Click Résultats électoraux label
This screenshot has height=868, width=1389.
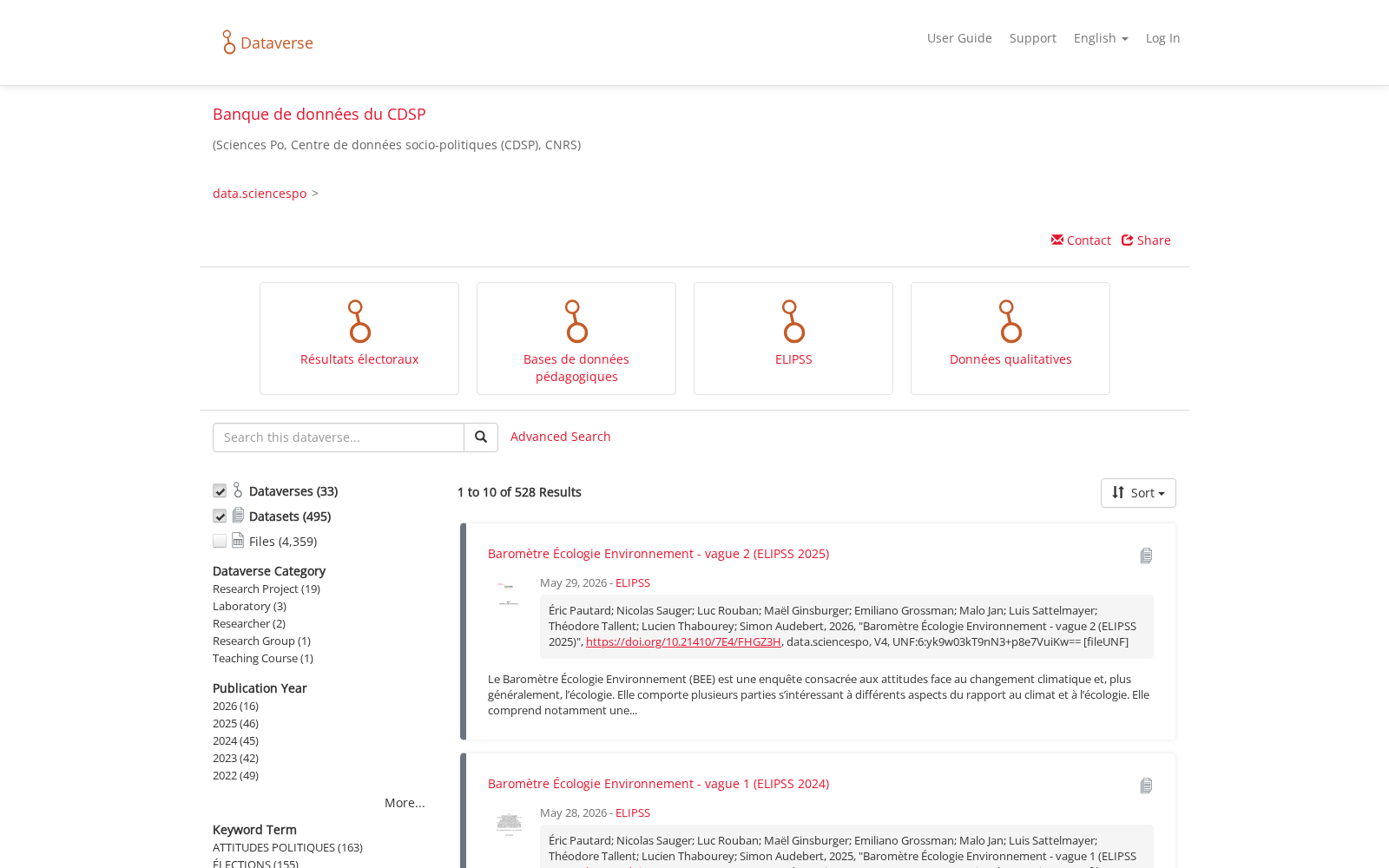[x=359, y=359]
